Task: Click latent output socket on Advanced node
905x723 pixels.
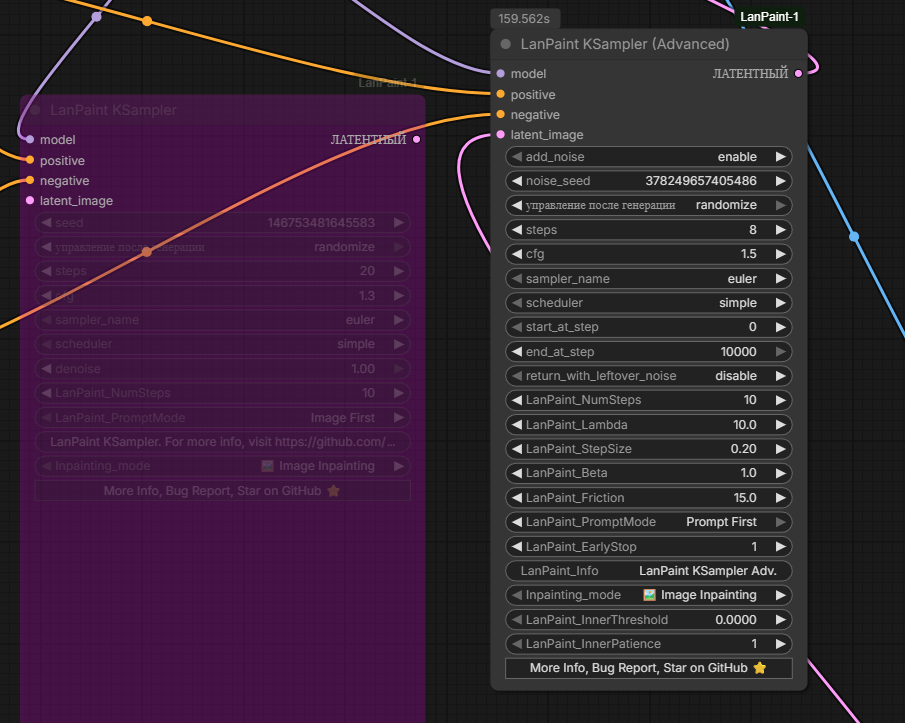Action: tap(798, 73)
